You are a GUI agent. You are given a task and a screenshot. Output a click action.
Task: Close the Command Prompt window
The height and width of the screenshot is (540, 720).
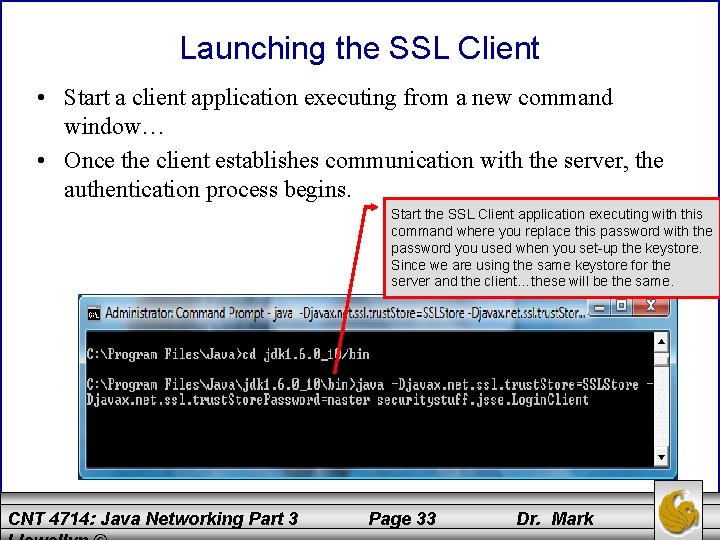650,306
